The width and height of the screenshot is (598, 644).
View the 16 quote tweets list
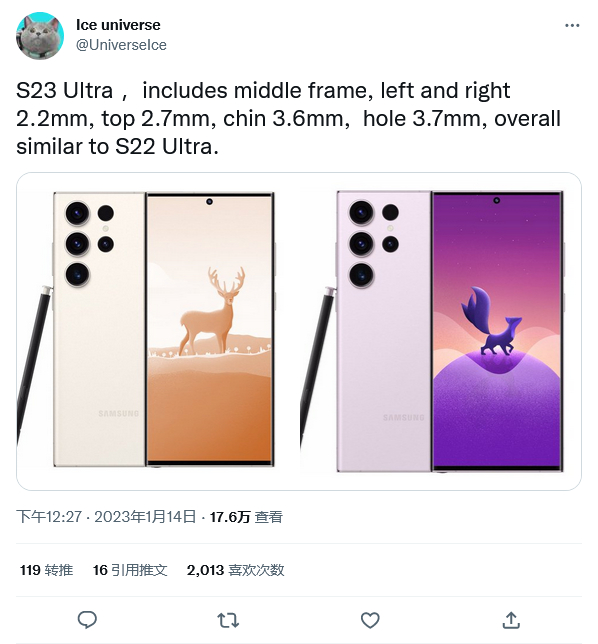coord(130,570)
